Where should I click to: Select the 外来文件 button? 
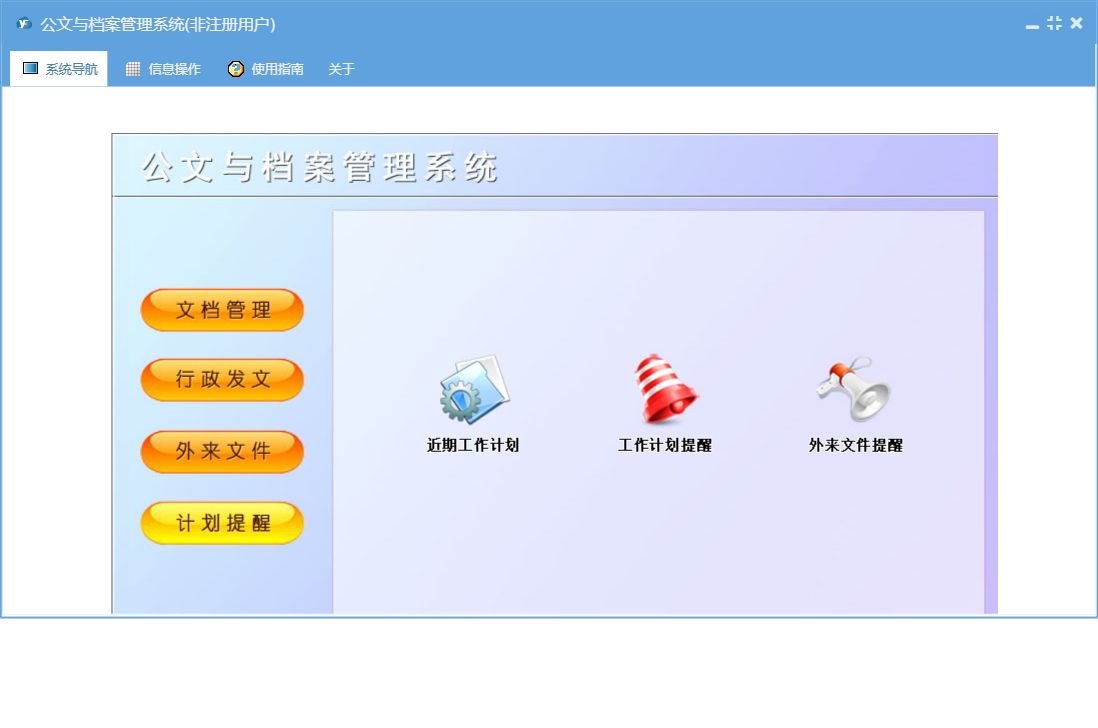[222, 452]
